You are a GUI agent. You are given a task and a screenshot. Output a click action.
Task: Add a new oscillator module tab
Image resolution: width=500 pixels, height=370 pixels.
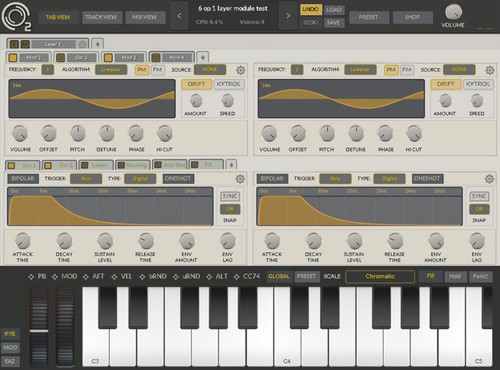click(x=203, y=57)
